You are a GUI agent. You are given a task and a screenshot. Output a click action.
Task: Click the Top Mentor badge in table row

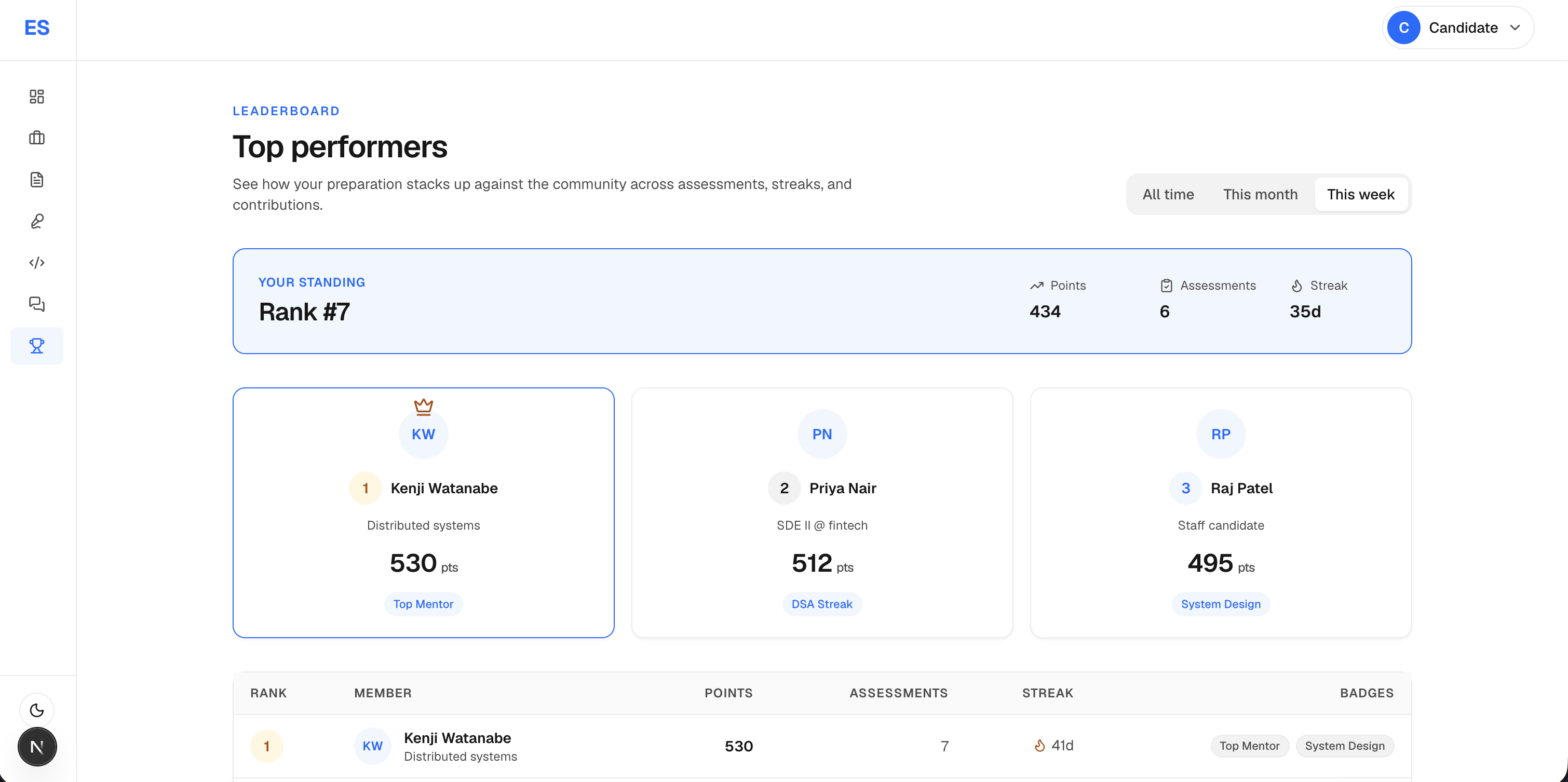[x=1249, y=746]
